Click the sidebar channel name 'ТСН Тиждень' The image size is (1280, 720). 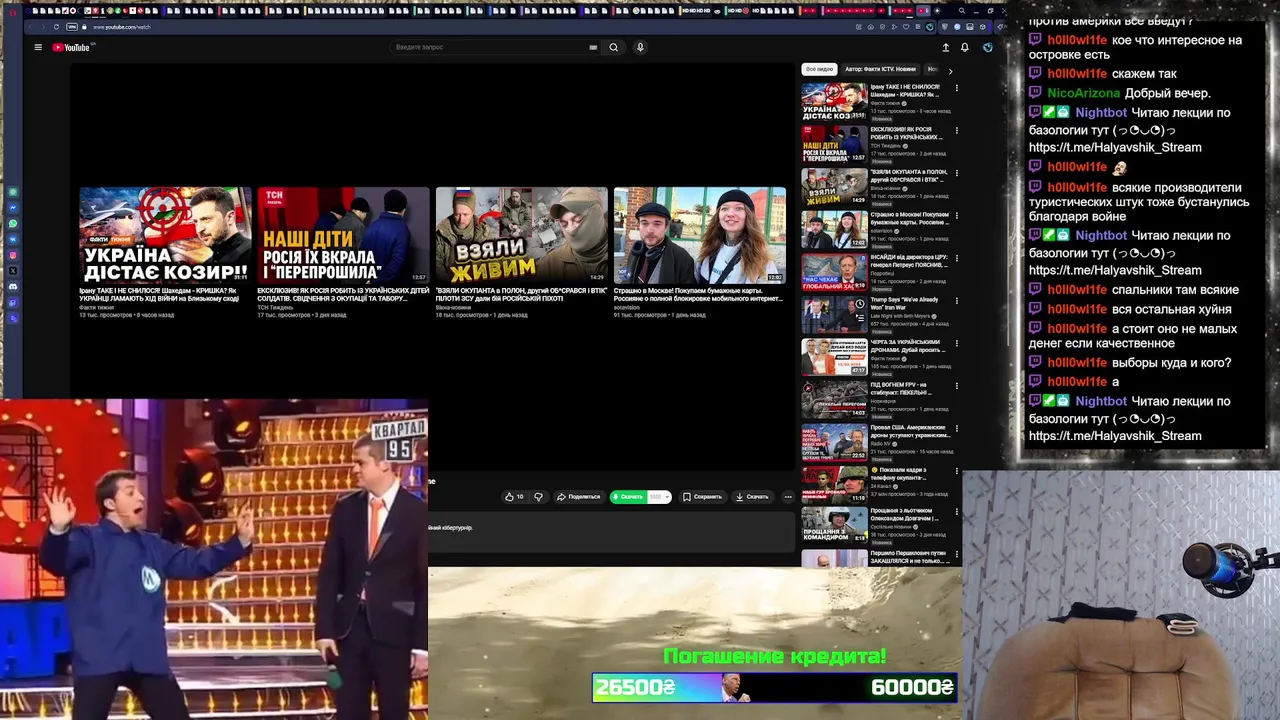[885, 146]
